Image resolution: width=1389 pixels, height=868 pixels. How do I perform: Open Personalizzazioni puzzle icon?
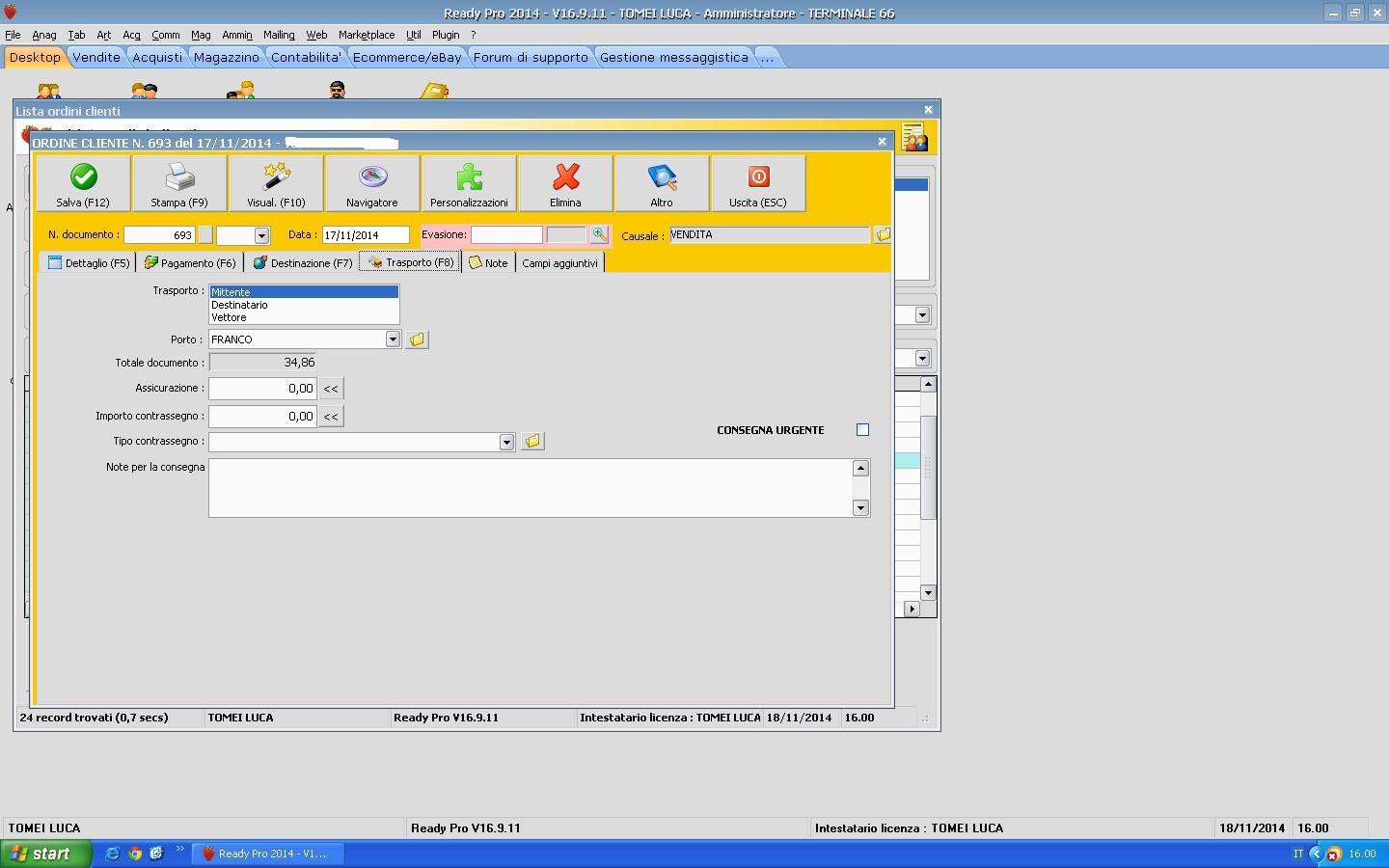pyautogui.click(x=469, y=178)
